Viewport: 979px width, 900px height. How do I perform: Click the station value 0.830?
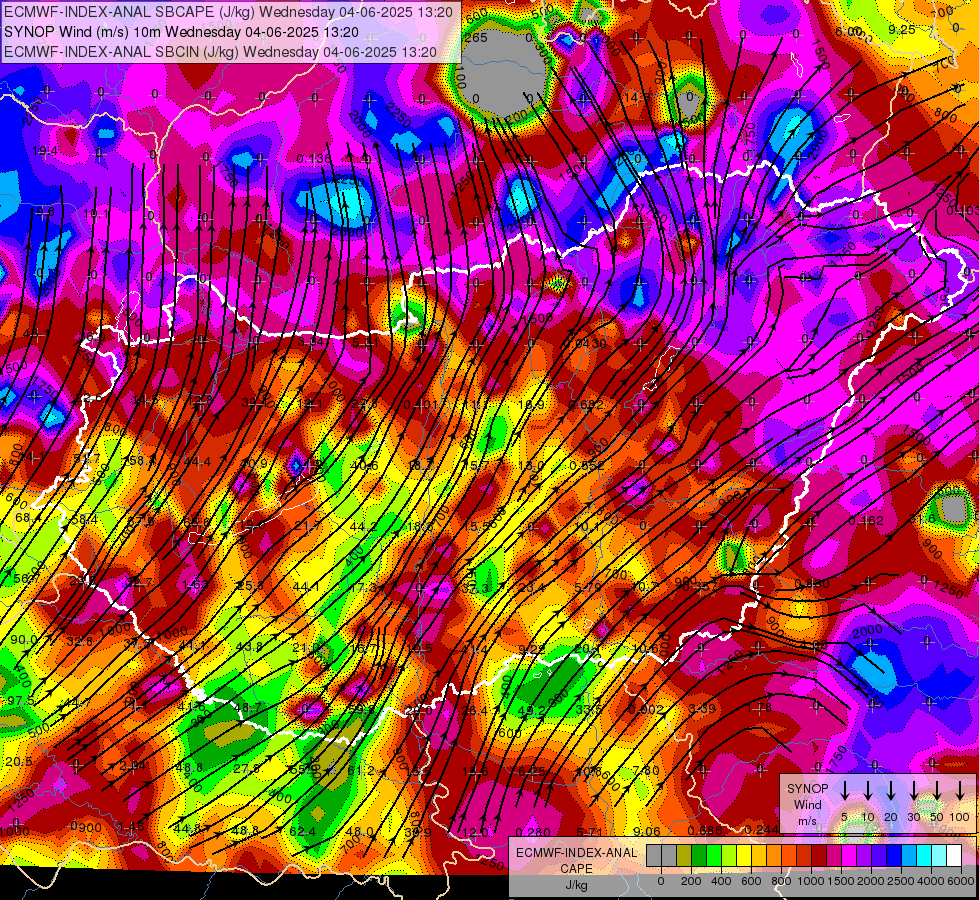[812, 584]
